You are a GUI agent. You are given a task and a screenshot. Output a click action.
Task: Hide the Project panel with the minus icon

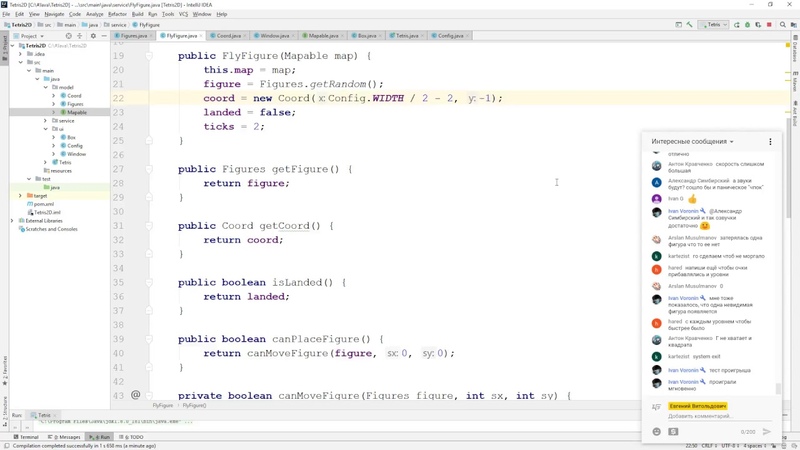(104, 36)
